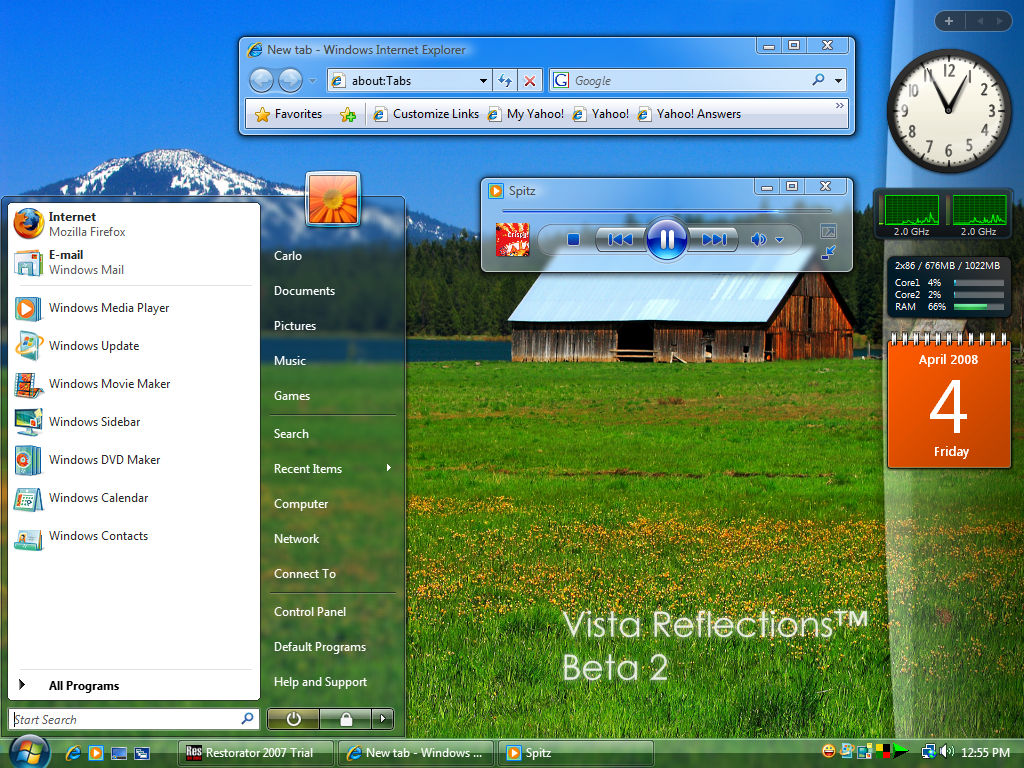
Task: Open search provider dropdown
Action: click(839, 80)
